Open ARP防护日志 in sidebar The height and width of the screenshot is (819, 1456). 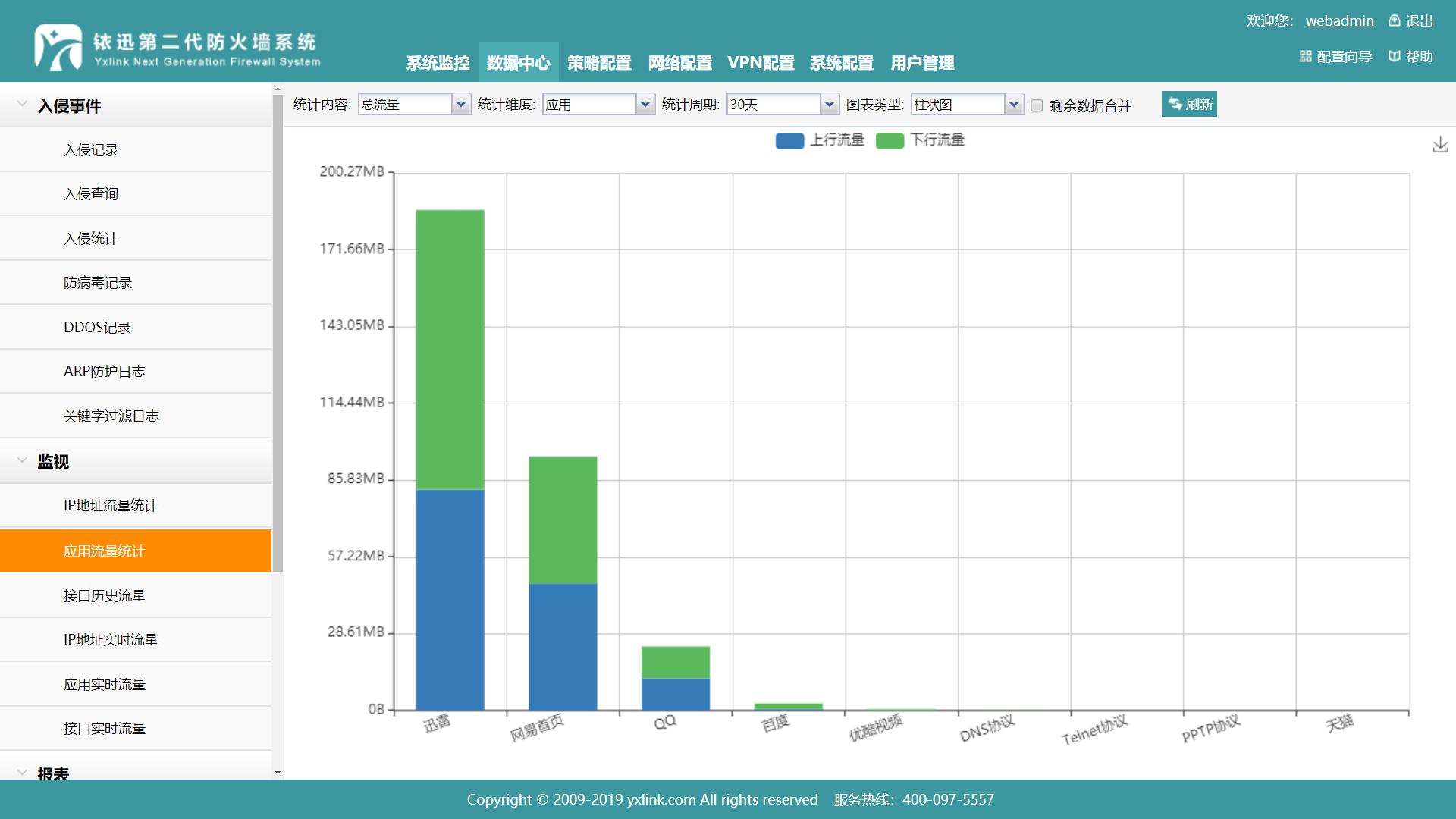[x=136, y=372]
